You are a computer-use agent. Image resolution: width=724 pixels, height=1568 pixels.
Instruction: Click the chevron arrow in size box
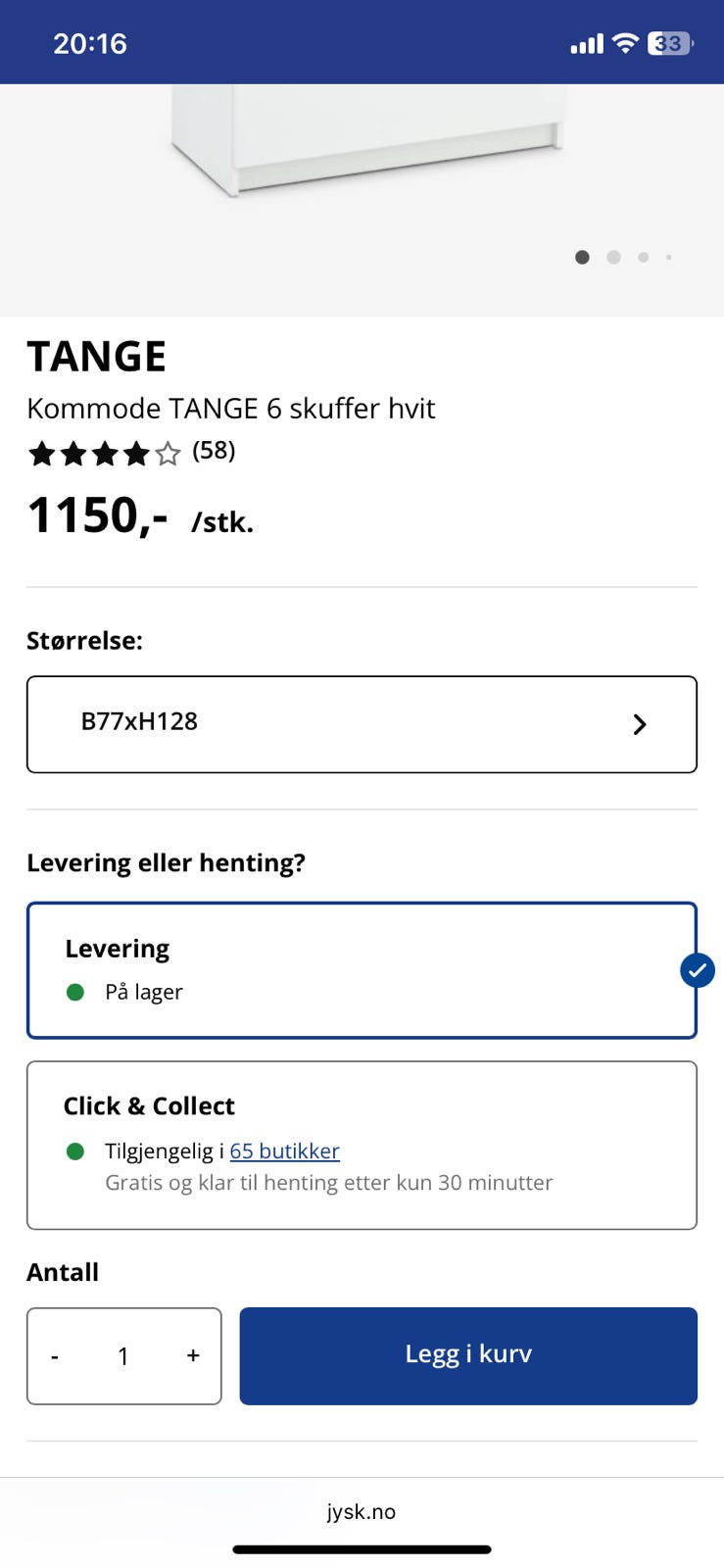tap(640, 724)
